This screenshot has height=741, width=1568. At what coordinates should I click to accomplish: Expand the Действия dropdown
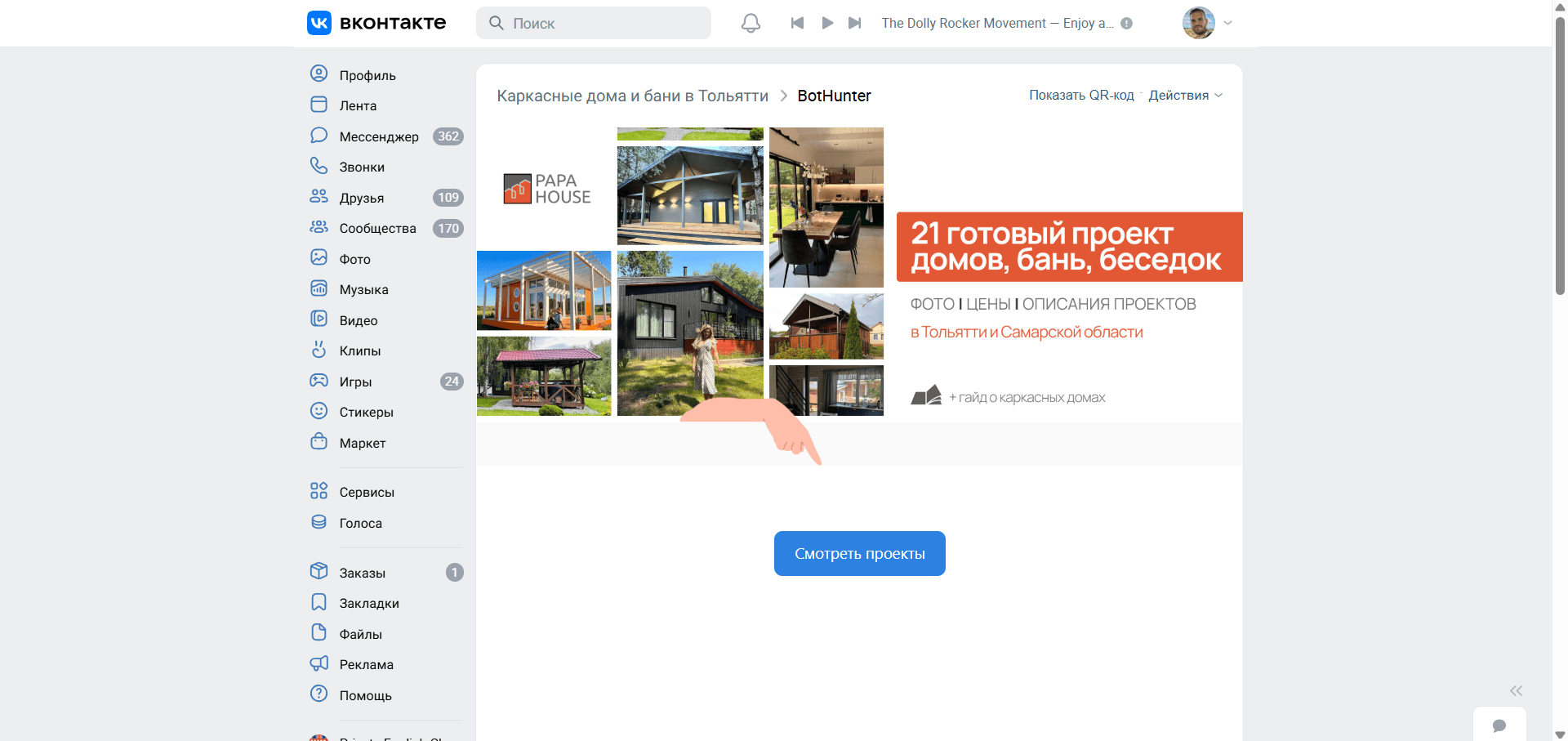click(1185, 96)
